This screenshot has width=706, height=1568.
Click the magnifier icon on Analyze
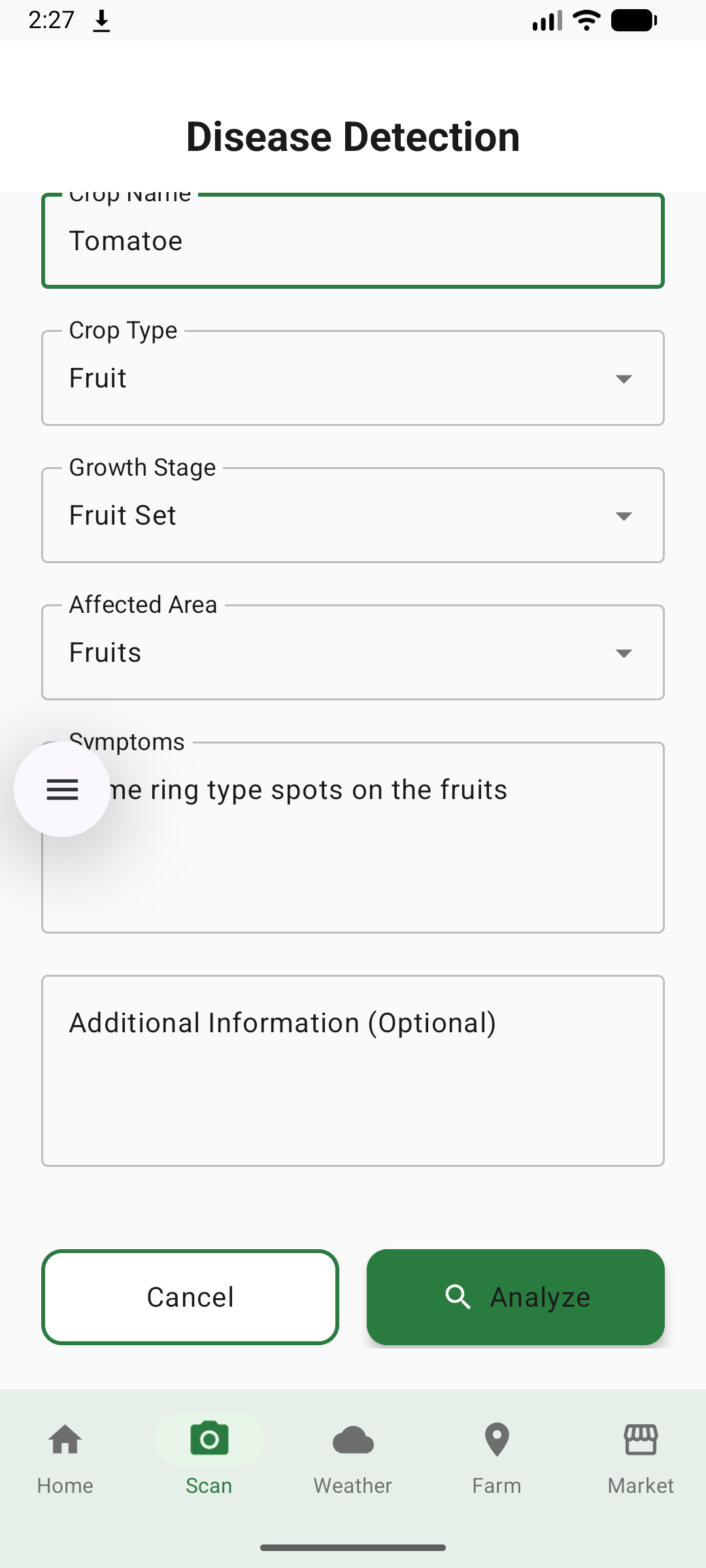pos(458,1297)
